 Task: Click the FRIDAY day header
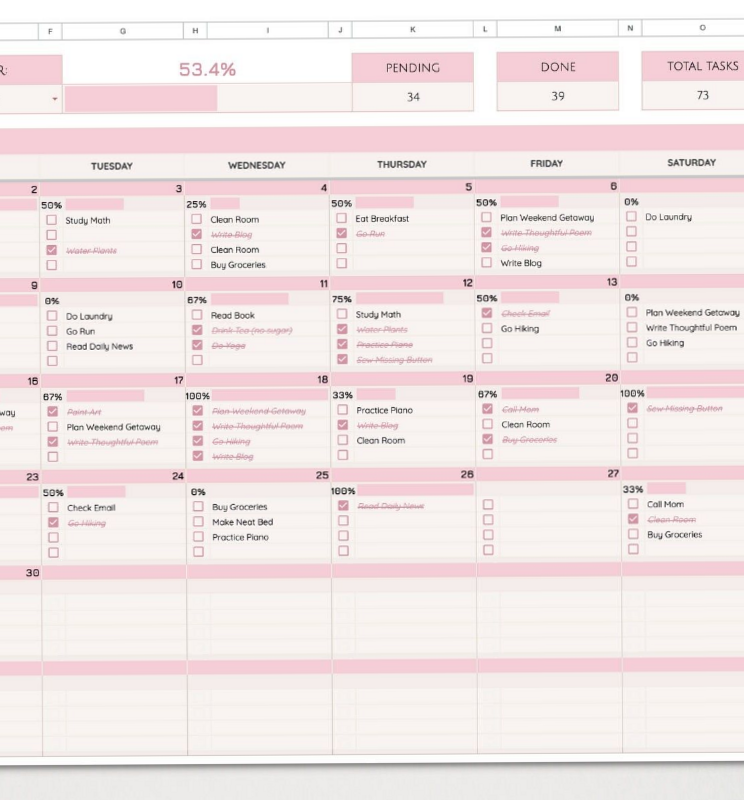[x=547, y=163]
